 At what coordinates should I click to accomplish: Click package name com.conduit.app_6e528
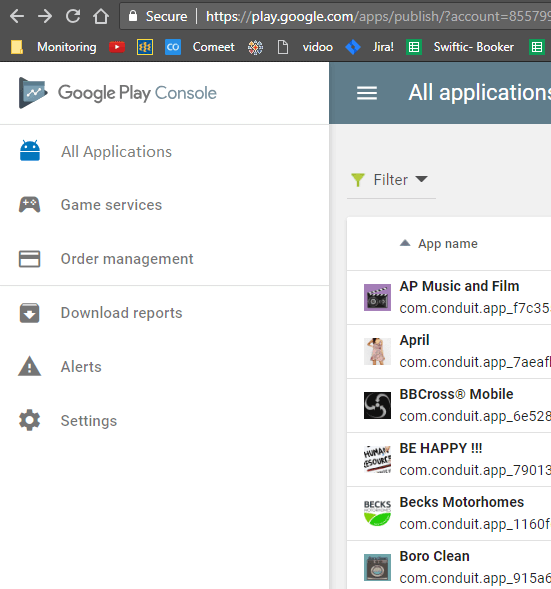coord(475,417)
